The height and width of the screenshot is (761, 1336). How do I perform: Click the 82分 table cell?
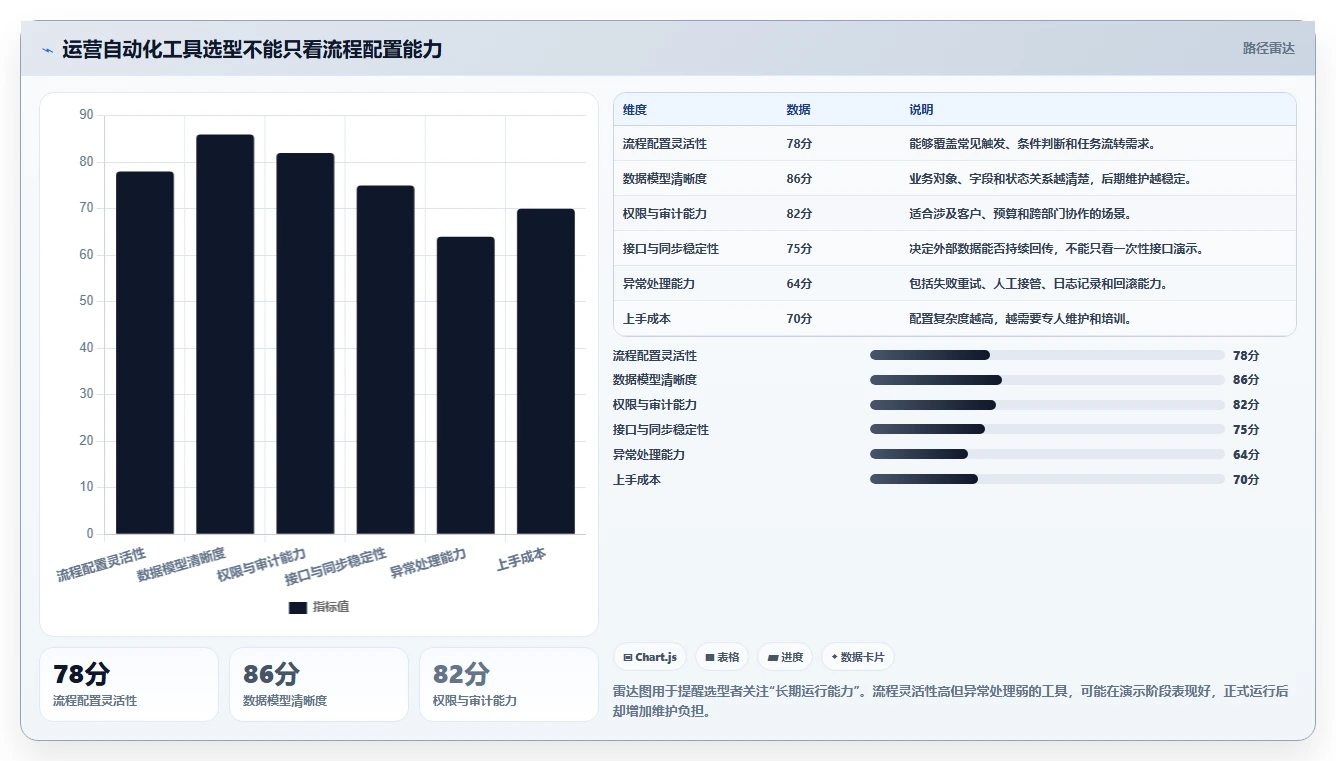point(800,214)
